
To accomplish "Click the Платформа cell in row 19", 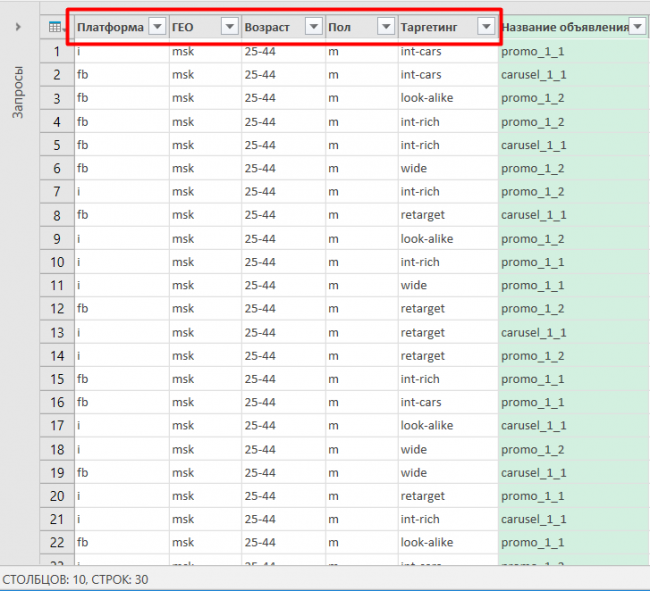I will (120, 473).
